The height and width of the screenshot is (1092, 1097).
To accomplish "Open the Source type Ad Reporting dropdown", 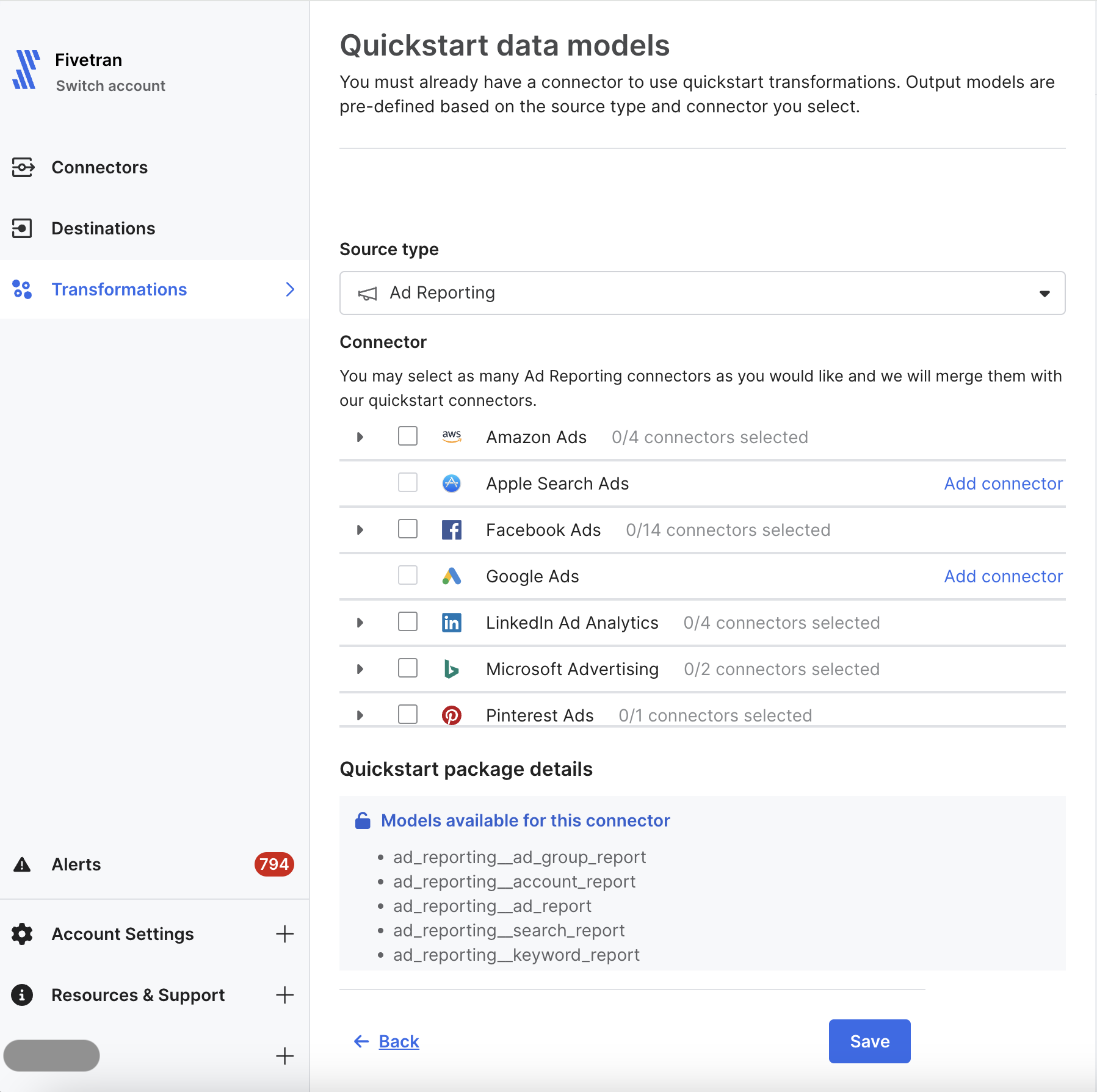I will [702, 293].
